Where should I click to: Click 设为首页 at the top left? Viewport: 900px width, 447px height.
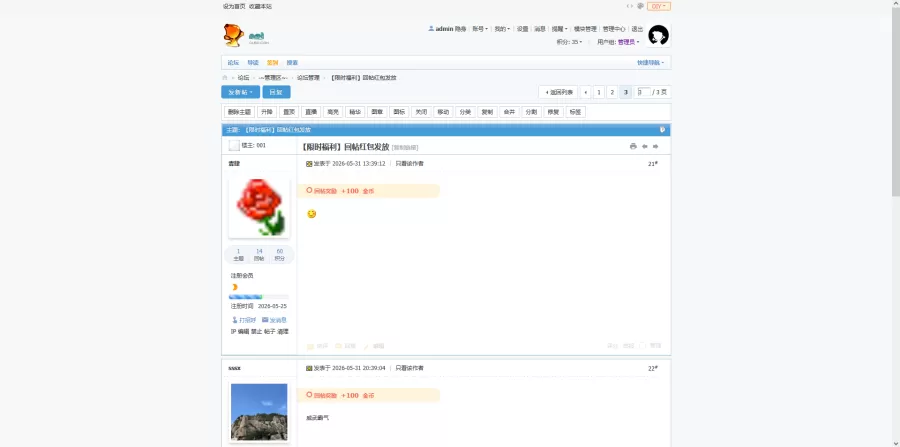(234, 6)
